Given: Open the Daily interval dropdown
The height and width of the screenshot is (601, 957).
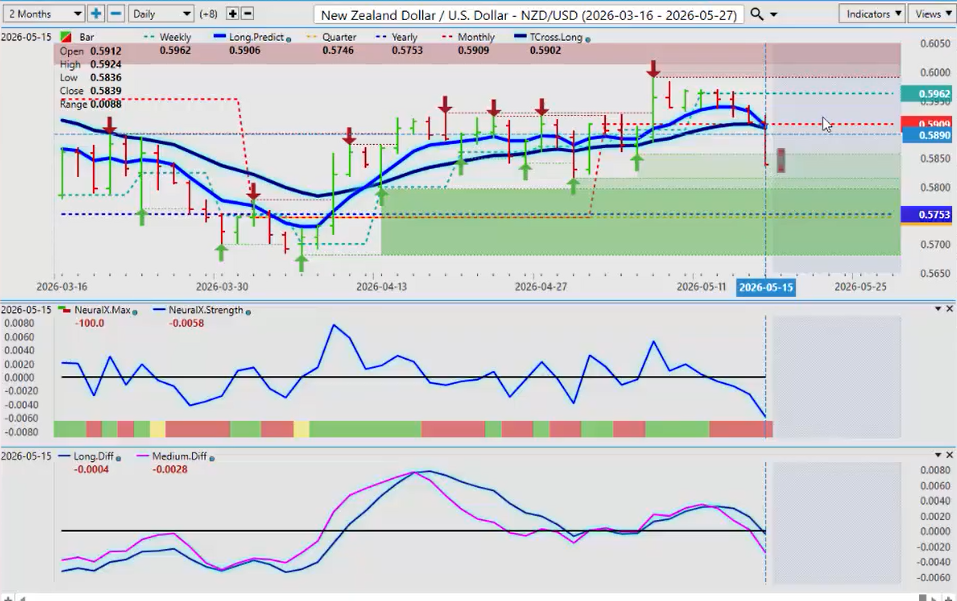Looking at the screenshot, I should (161, 13).
